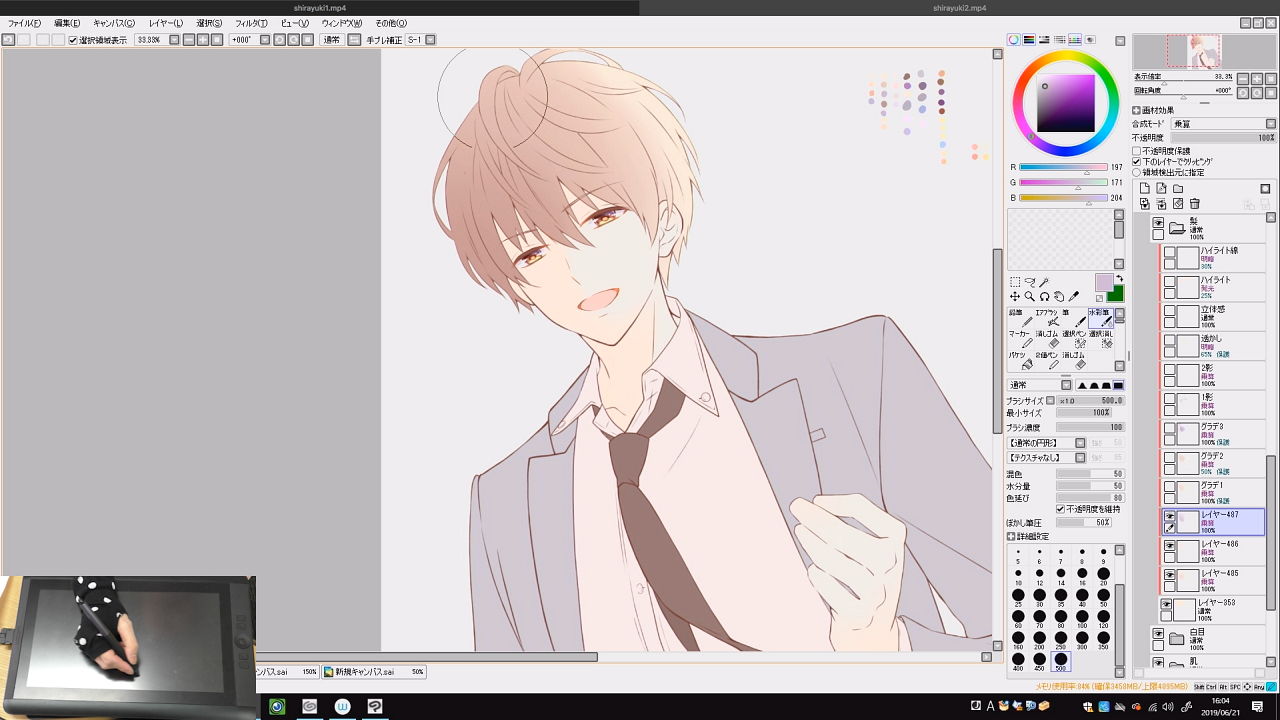This screenshot has height=720, width=1280.
Task: Choose the magic wand selection tool
Action: [x=1044, y=283]
